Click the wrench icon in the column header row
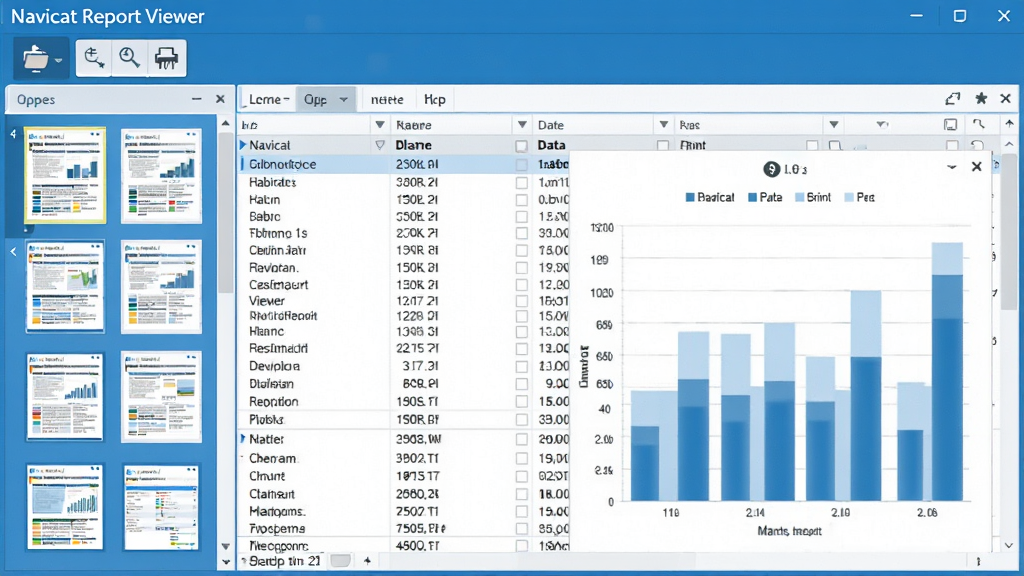The image size is (1024, 576). tap(978, 123)
